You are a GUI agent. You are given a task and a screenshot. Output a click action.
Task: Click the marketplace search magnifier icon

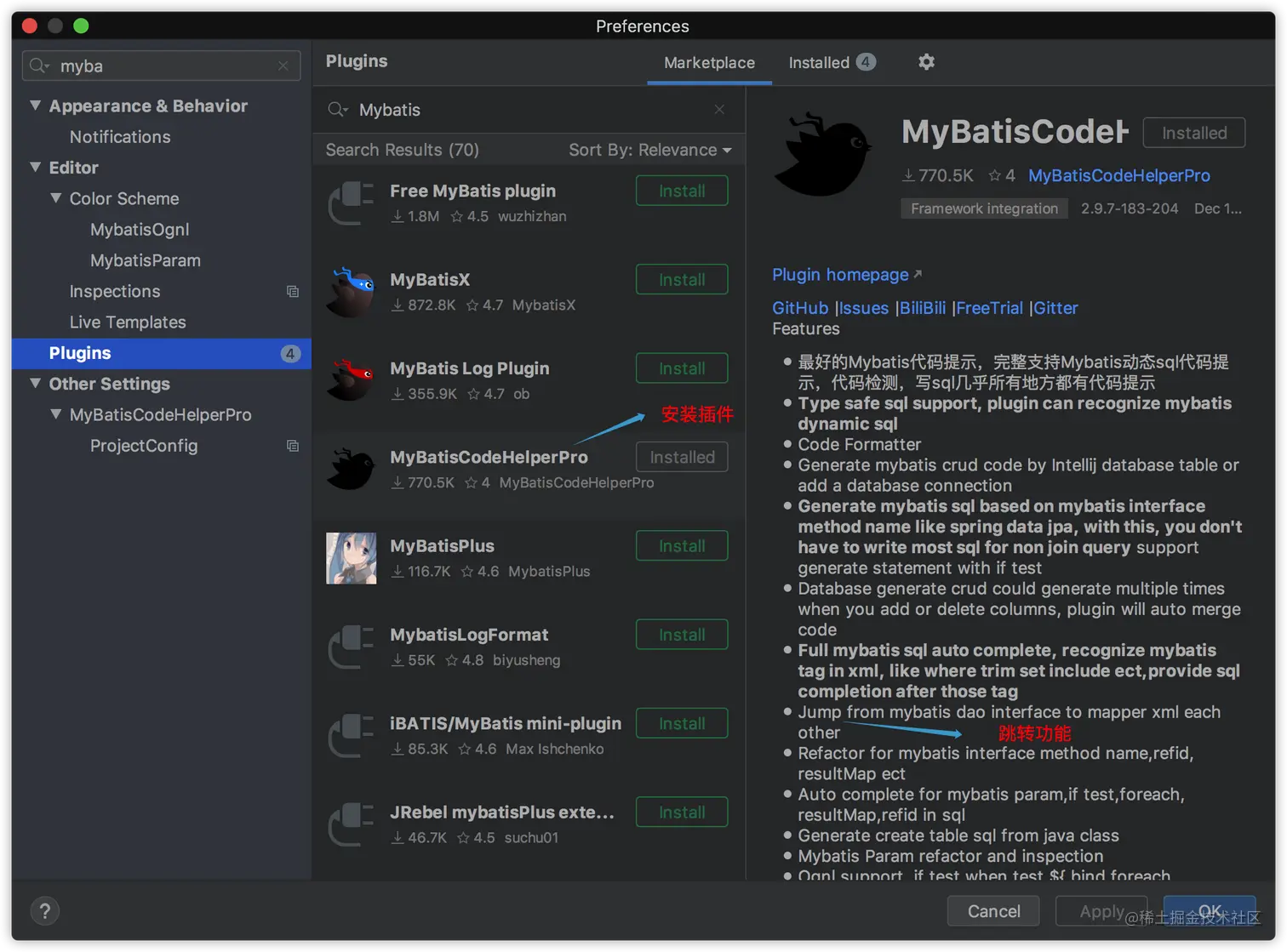pos(338,110)
